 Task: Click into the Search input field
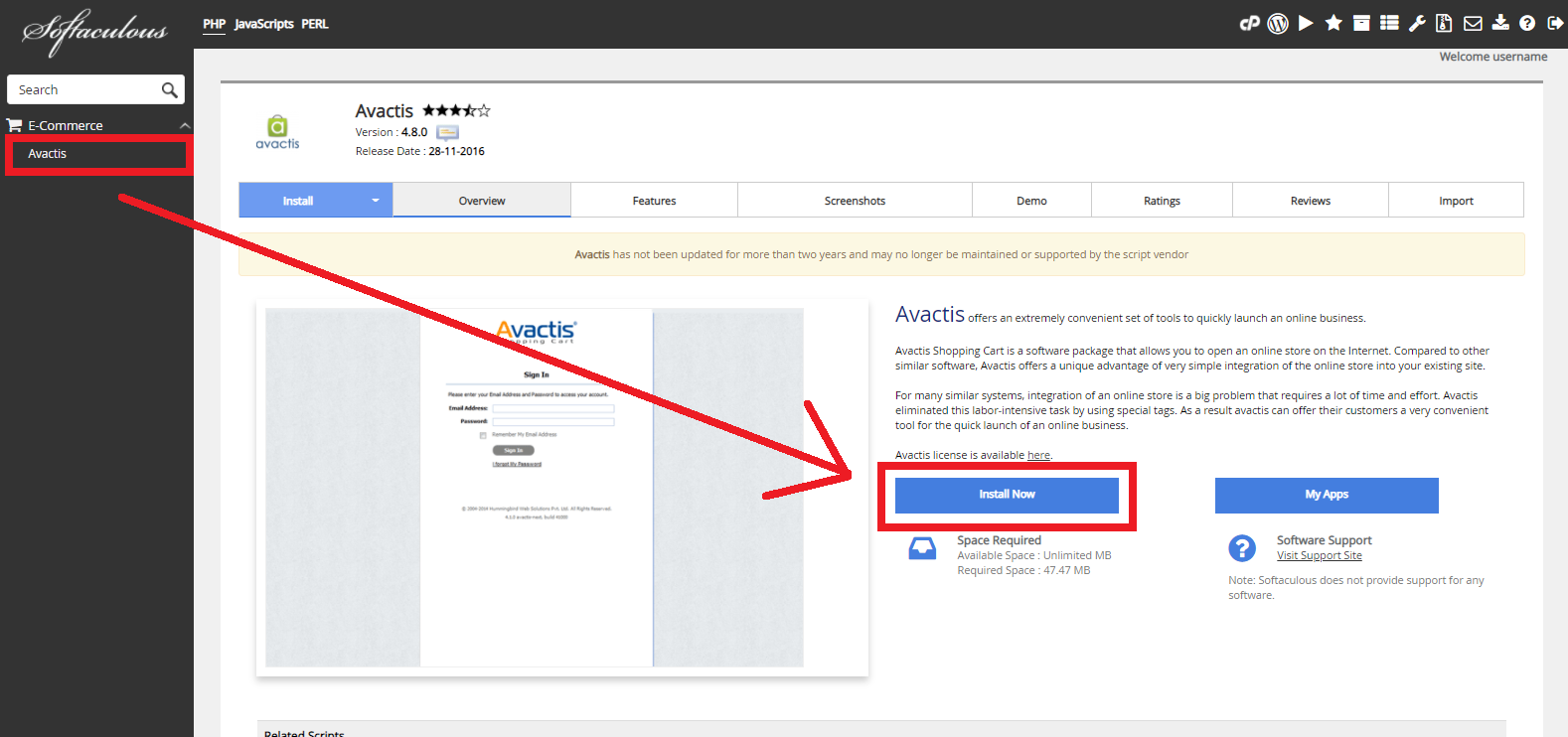coord(84,90)
